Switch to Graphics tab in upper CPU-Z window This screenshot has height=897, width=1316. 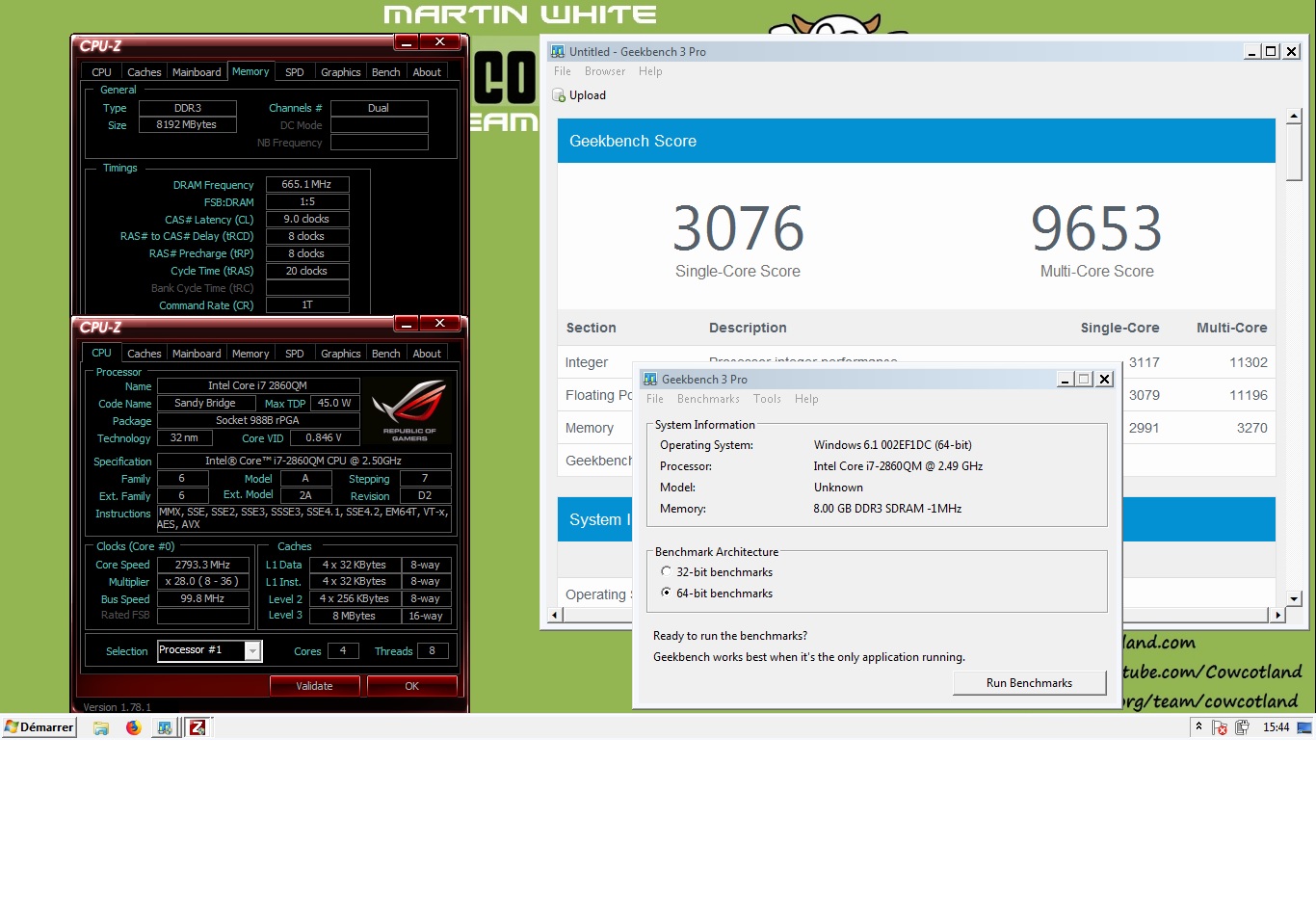point(341,72)
